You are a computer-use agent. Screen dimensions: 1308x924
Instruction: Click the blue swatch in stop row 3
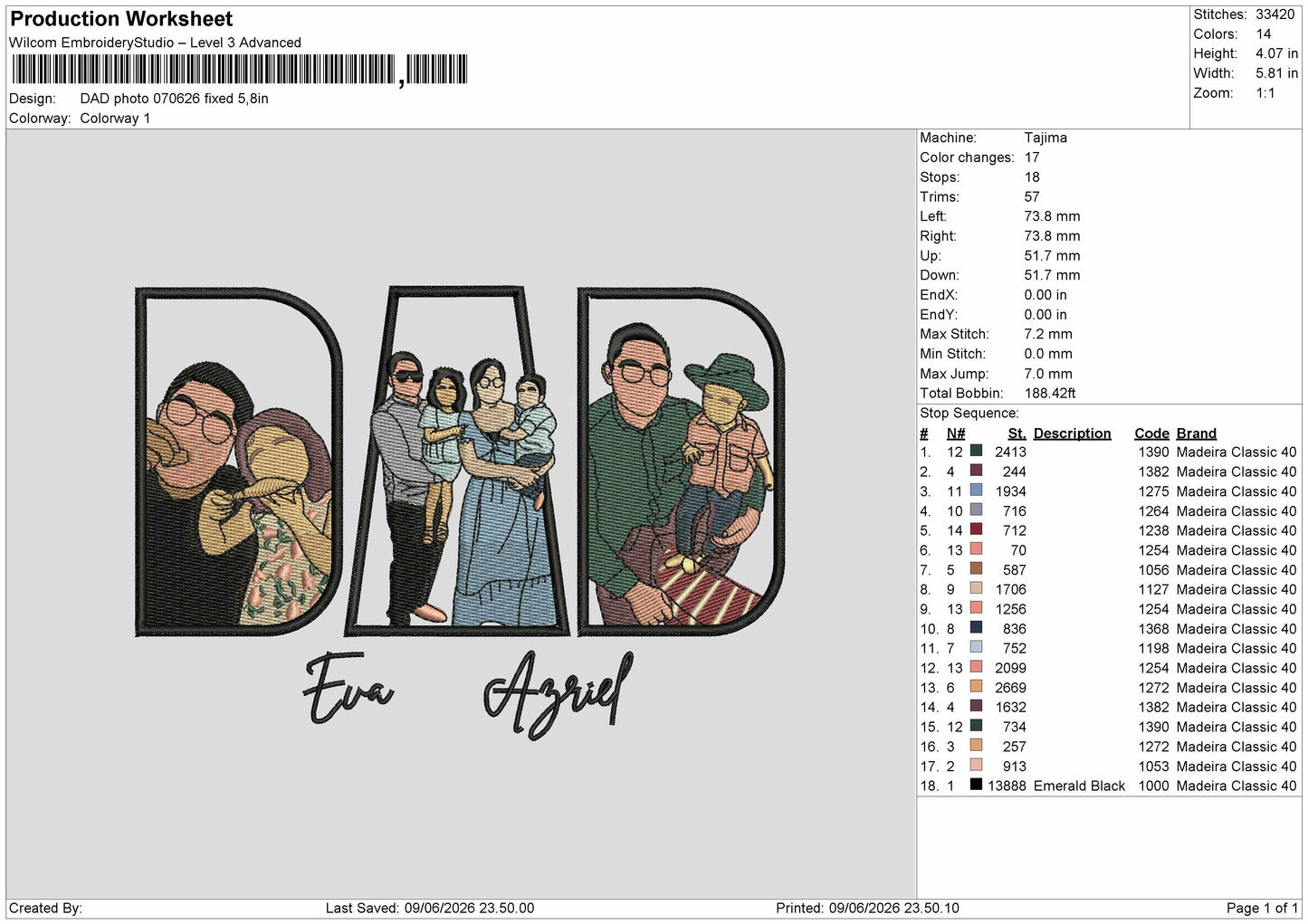click(976, 490)
